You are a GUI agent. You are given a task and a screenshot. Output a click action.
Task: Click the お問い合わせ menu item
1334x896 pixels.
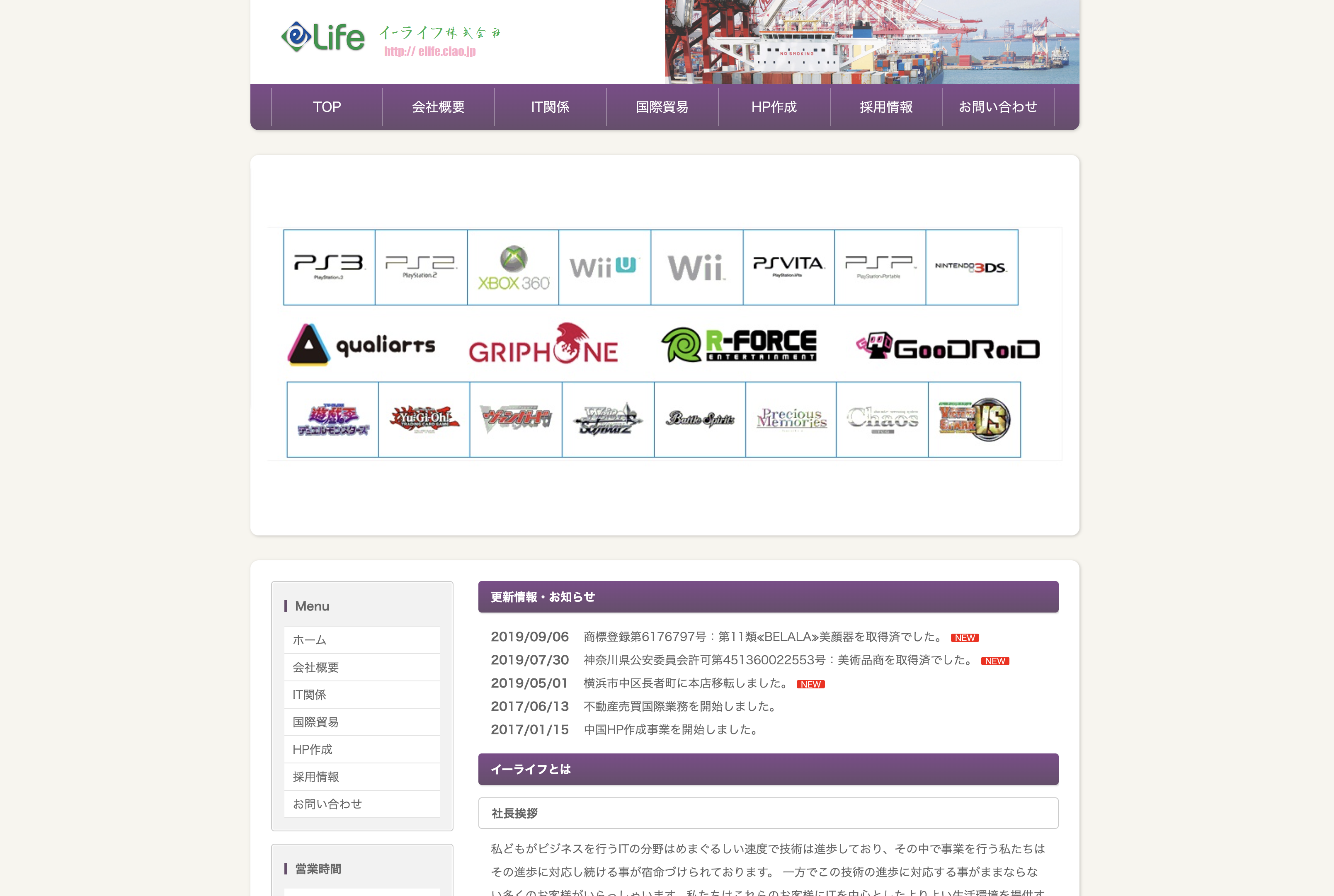pyautogui.click(x=997, y=106)
